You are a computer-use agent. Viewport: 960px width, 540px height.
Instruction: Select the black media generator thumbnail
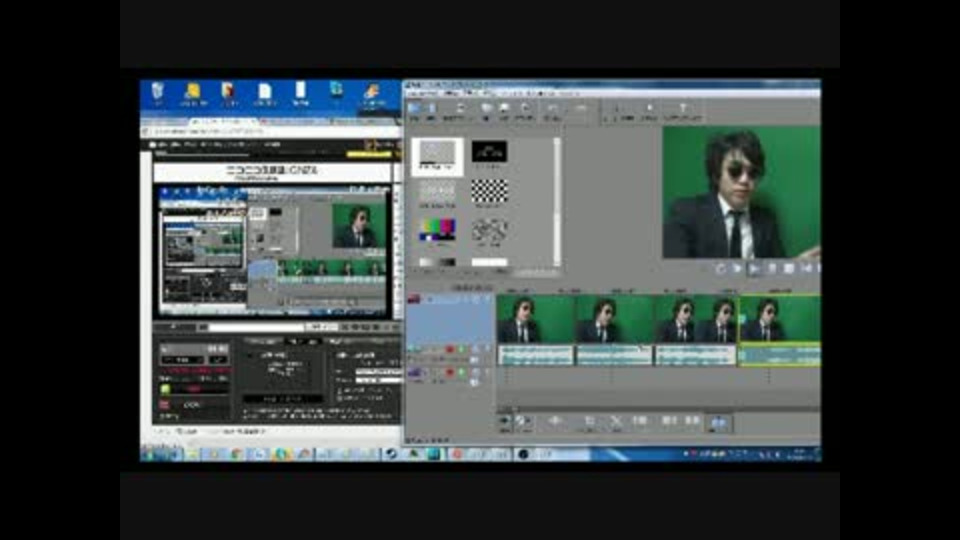[x=489, y=151]
